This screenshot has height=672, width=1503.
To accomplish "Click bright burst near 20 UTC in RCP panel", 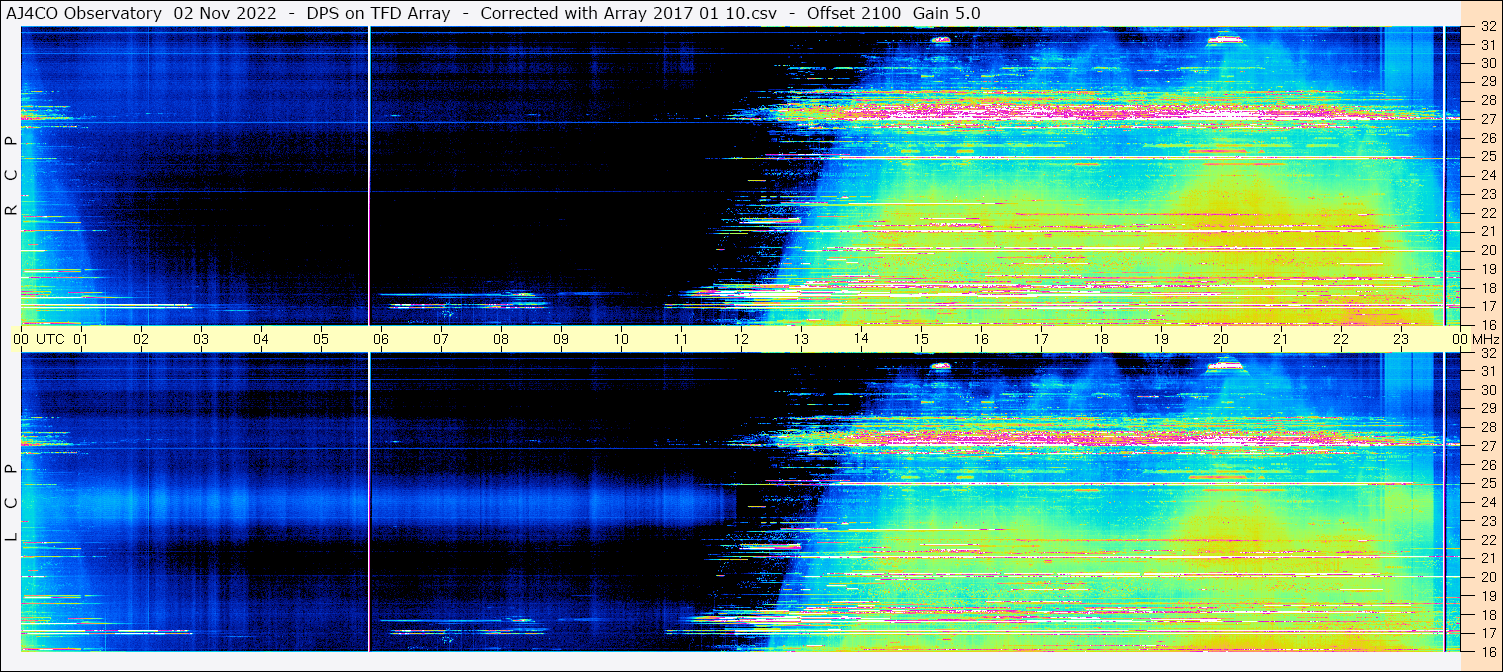I will tap(1225, 40).
